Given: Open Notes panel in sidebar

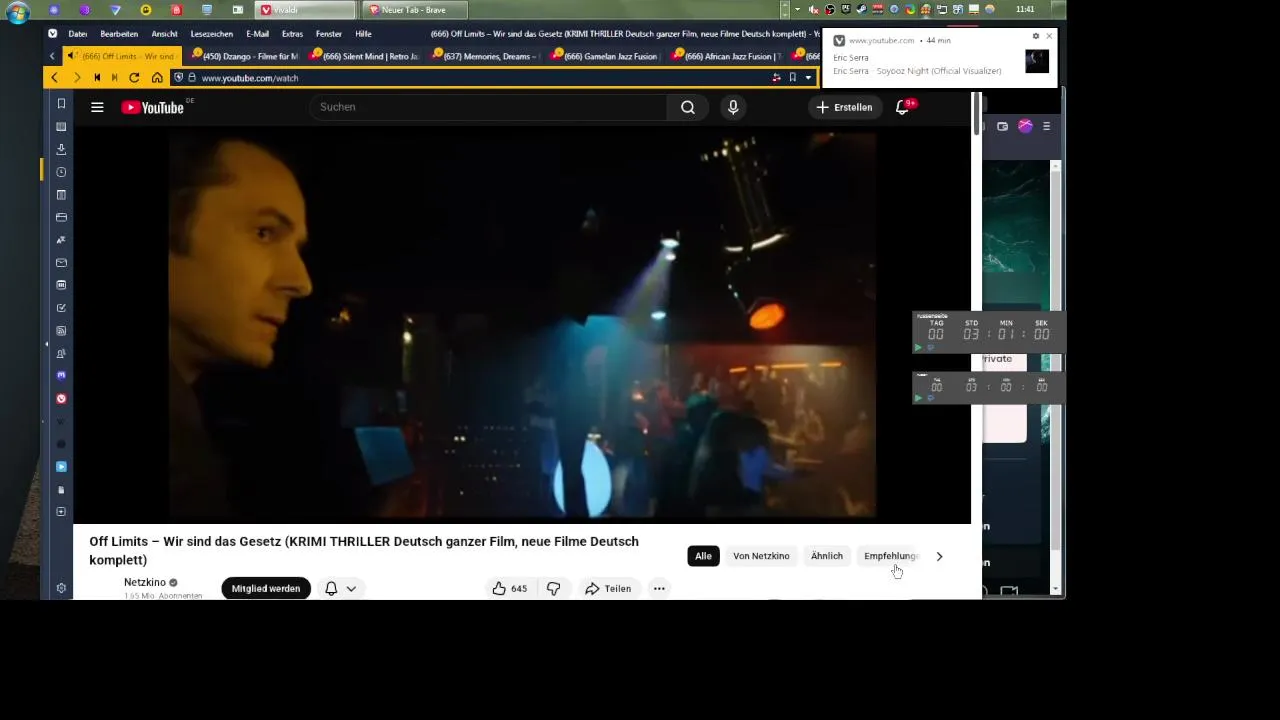Looking at the screenshot, I should [x=61, y=195].
